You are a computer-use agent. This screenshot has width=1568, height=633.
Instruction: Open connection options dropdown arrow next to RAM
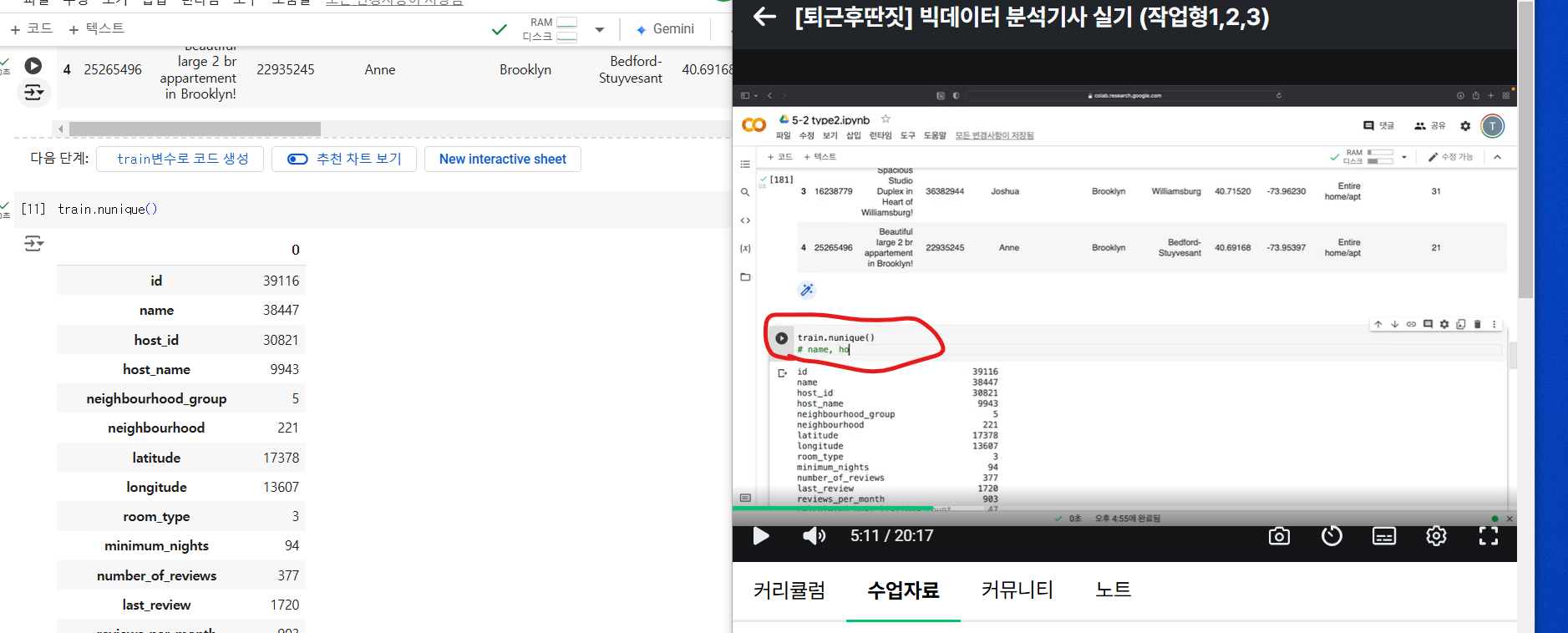pos(599,29)
